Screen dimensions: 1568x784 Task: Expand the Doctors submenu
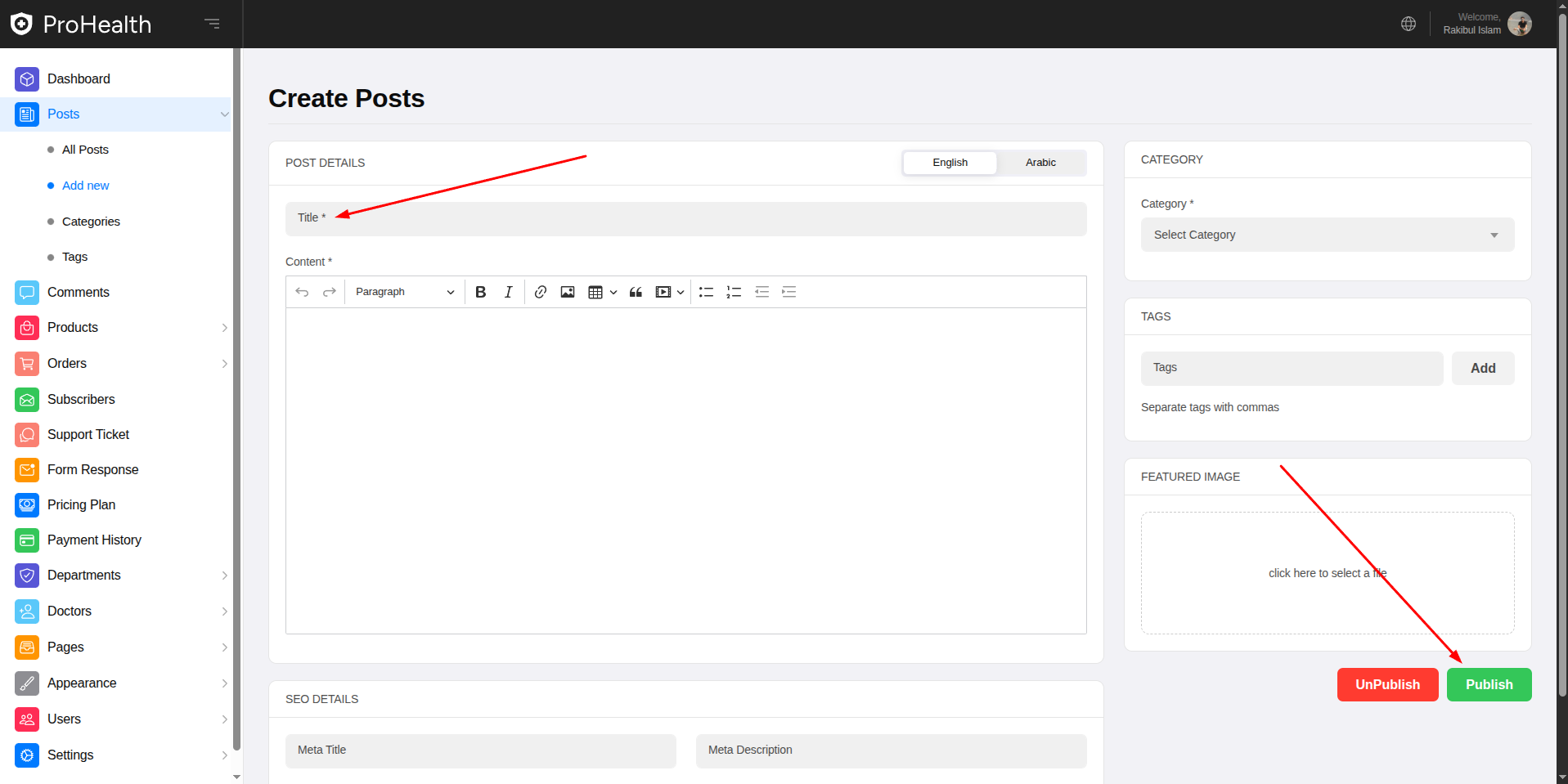pos(224,612)
